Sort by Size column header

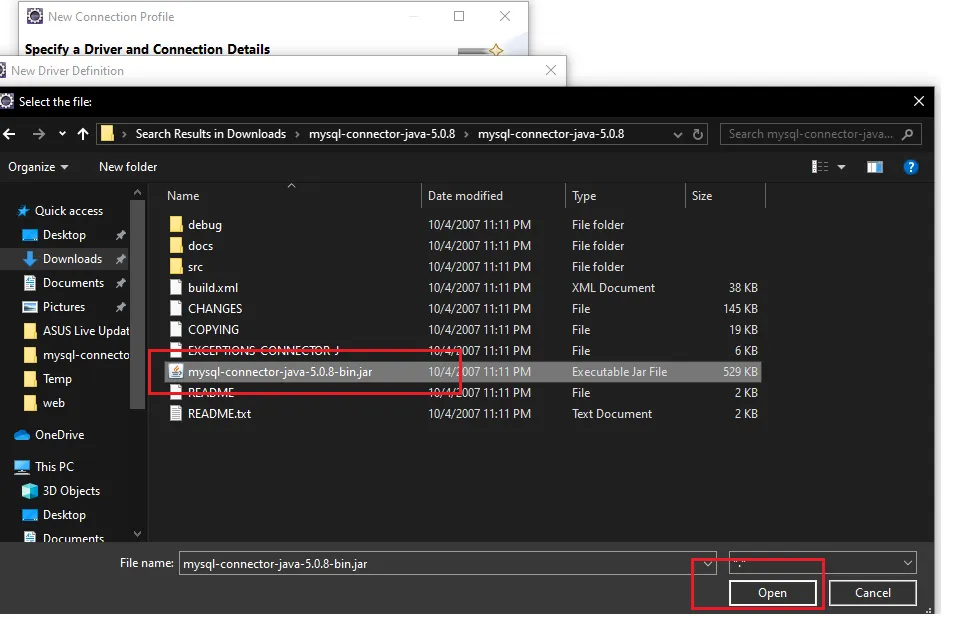point(702,196)
